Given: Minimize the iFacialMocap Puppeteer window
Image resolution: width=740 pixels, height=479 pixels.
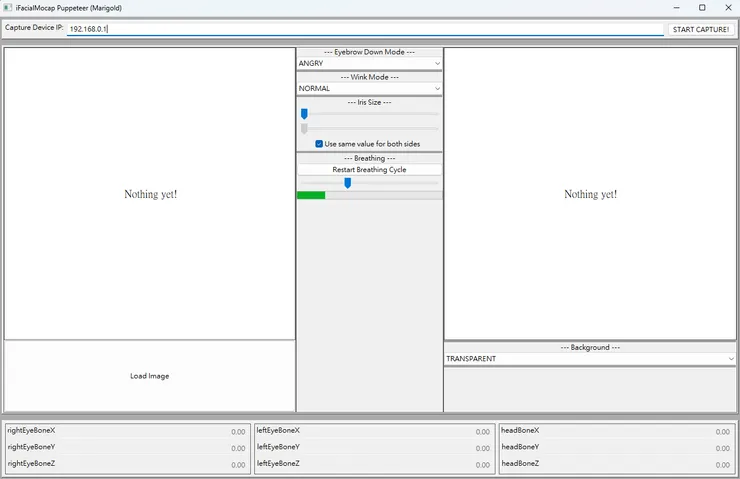Looking at the screenshot, I should pos(676,8).
